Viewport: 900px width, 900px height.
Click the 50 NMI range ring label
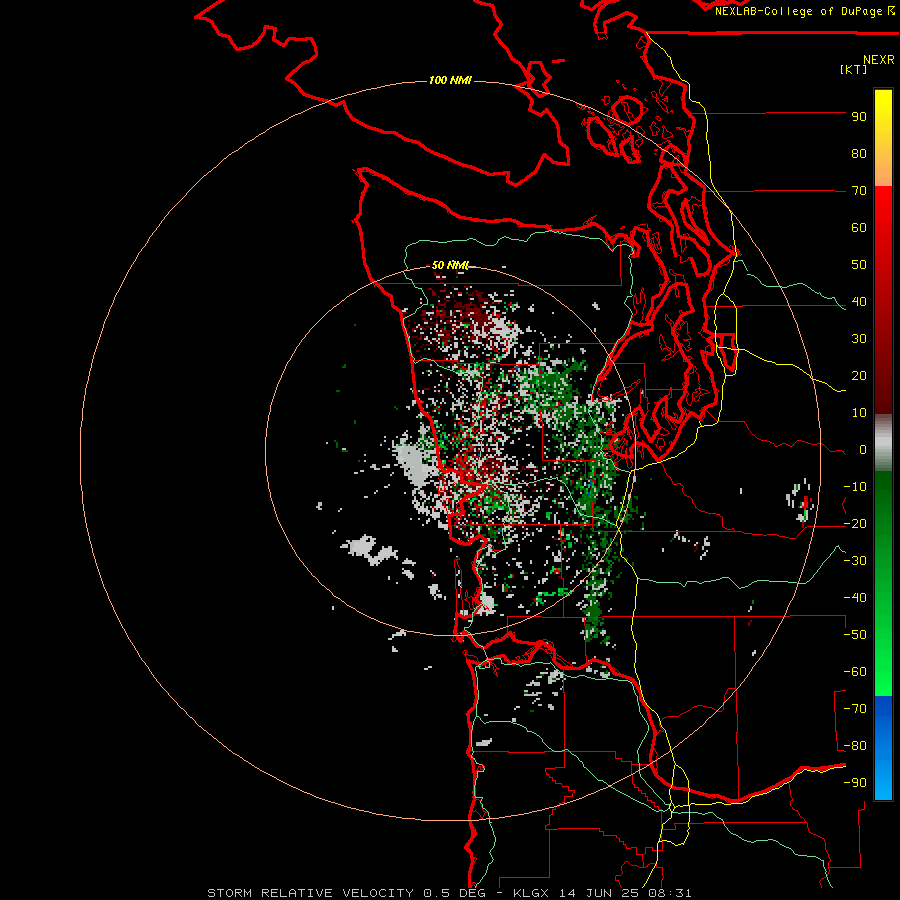coord(451,265)
